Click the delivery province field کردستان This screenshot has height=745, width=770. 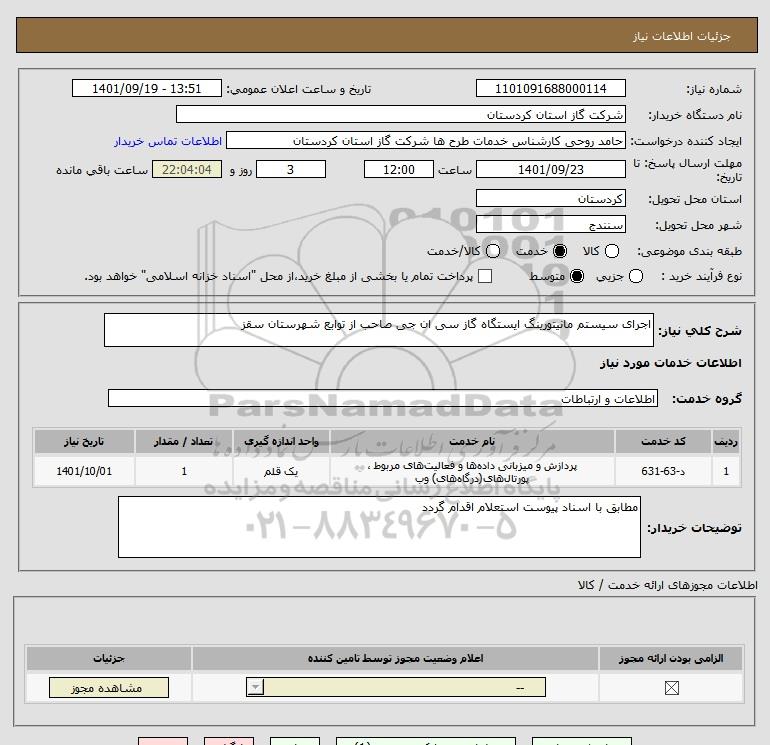click(x=550, y=198)
